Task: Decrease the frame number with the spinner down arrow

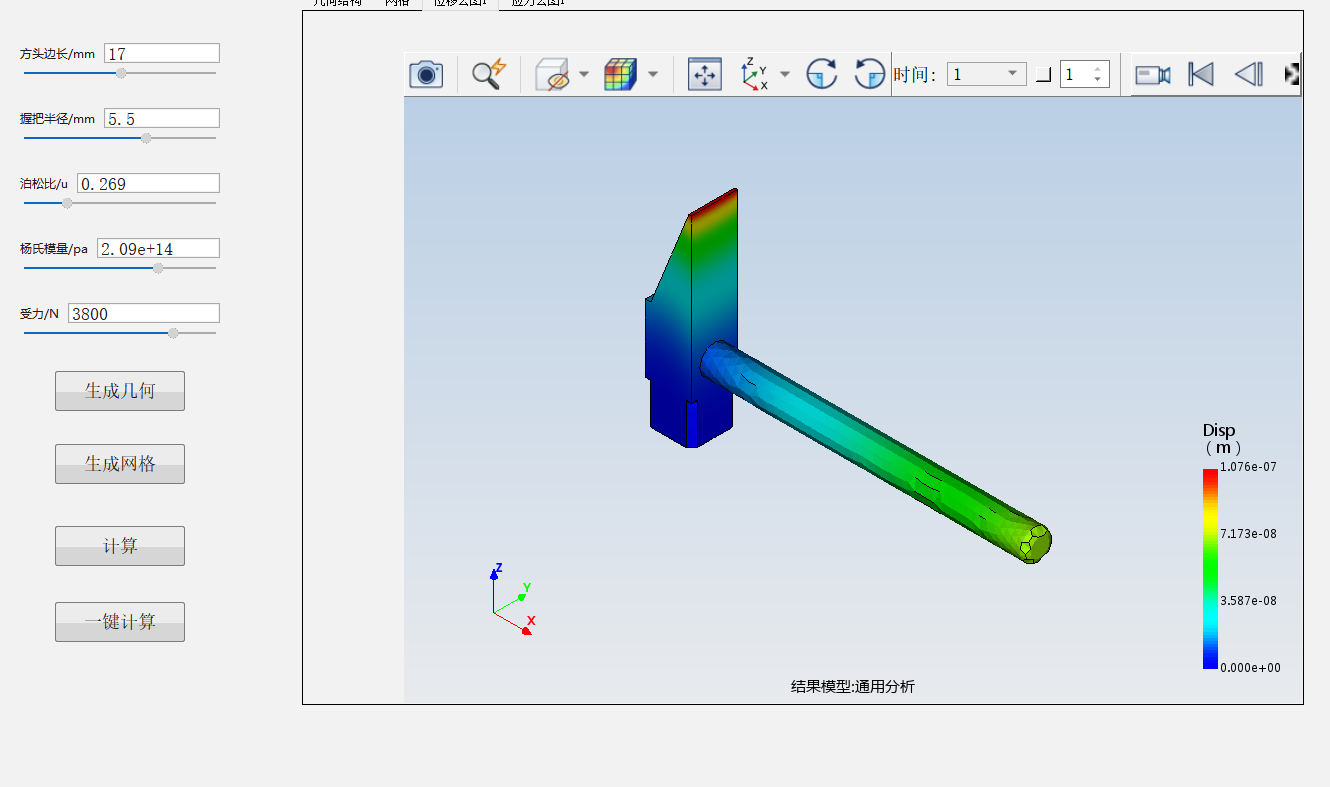Action: pyautogui.click(x=1098, y=80)
